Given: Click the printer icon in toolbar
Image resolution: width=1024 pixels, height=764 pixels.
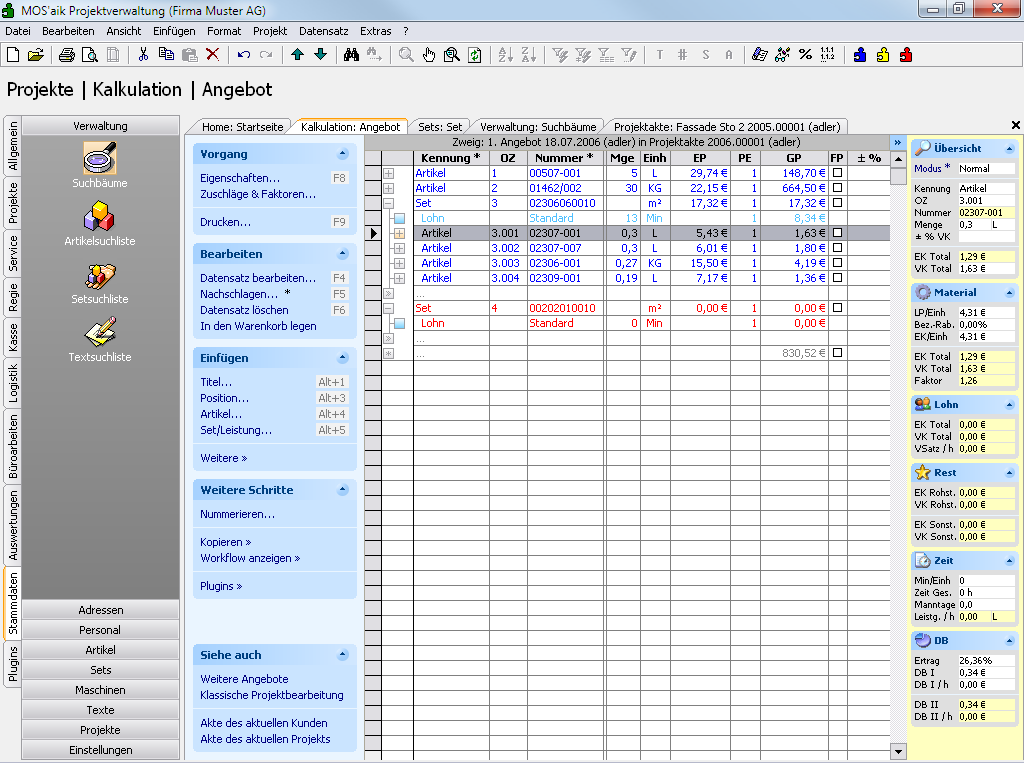Looking at the screenshot, I should pos(67,55).
